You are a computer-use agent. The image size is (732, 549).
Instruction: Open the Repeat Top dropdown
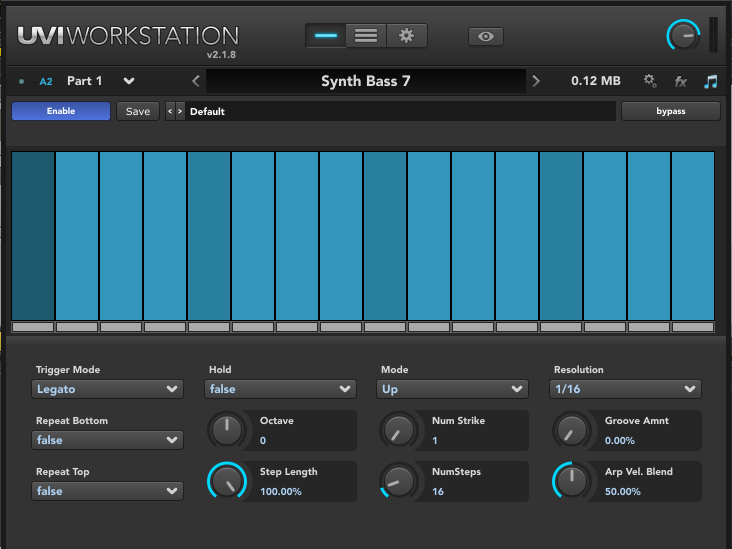point(107,491)
